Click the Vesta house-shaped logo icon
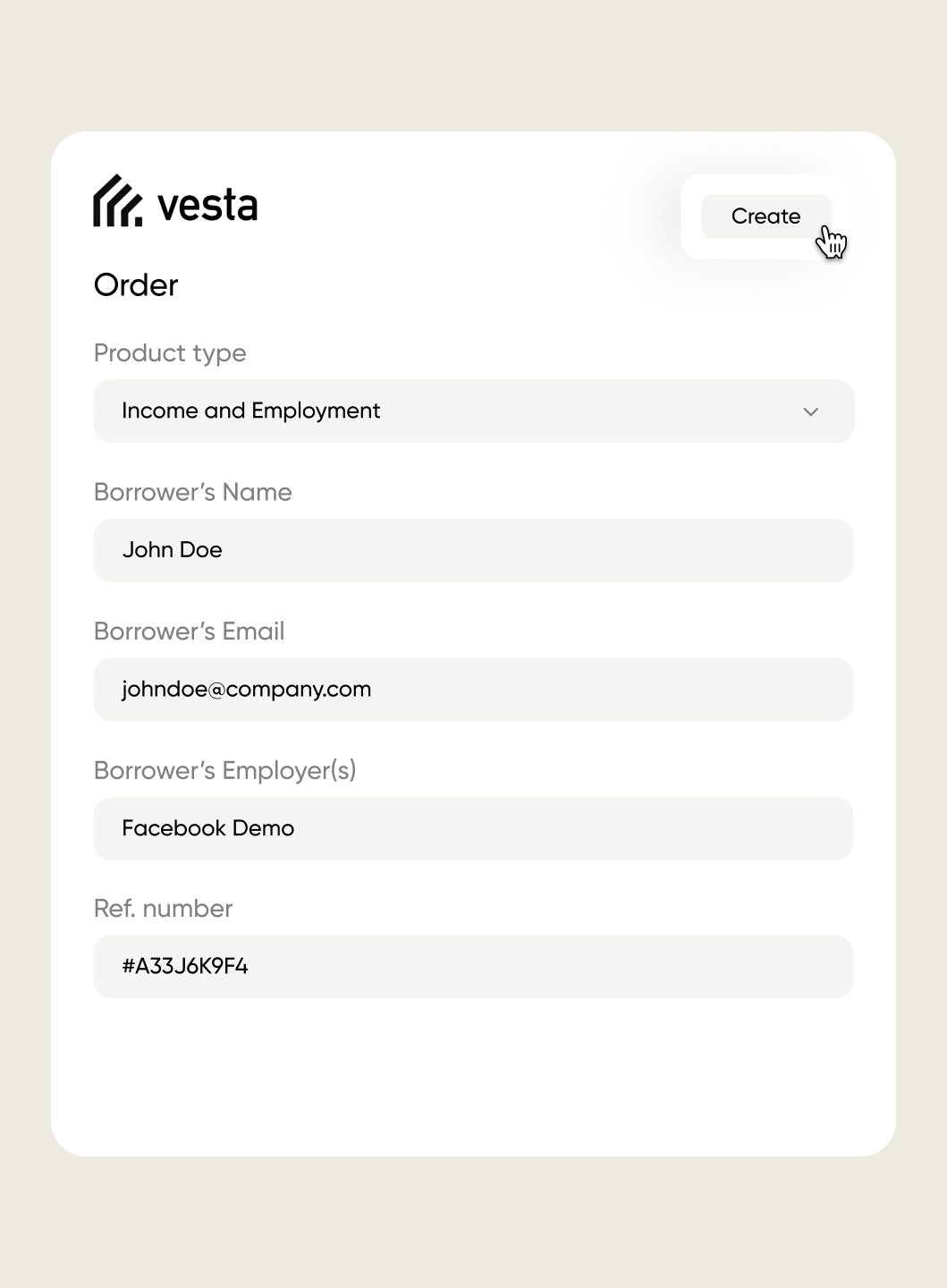Image resolution: width=947 pixels, height=1288 pixels. (117, 202)
